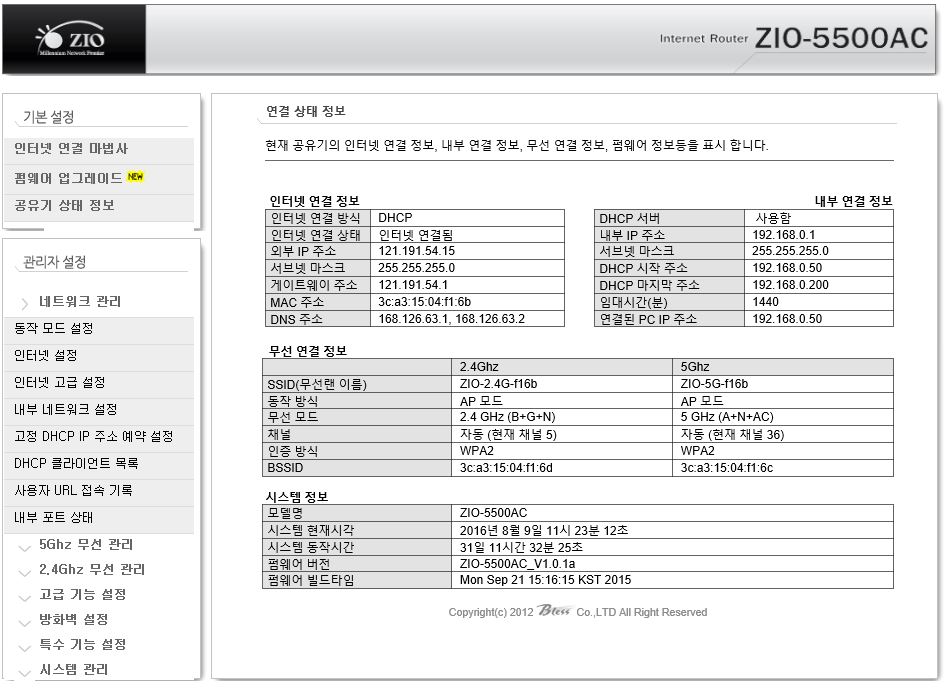This screenshot has height=690, width=948.
Task: Expand the 2.4Ghz 무선 관리 section
Action: (91, 570)
